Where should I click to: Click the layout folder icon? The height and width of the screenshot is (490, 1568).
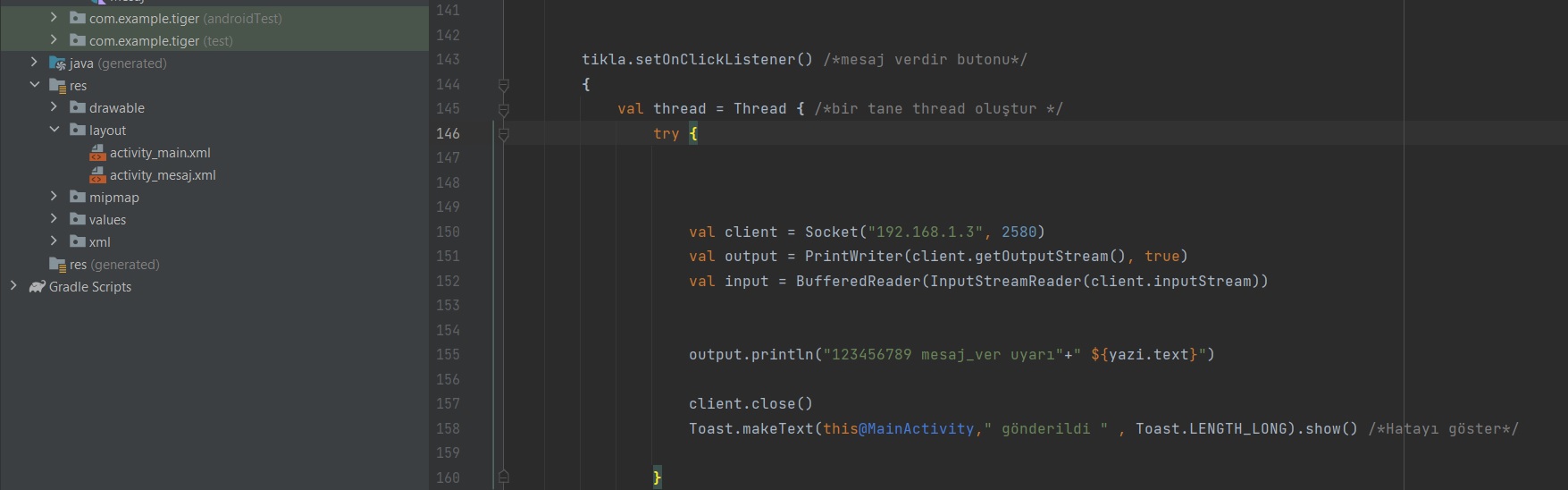tap(78, 130)
